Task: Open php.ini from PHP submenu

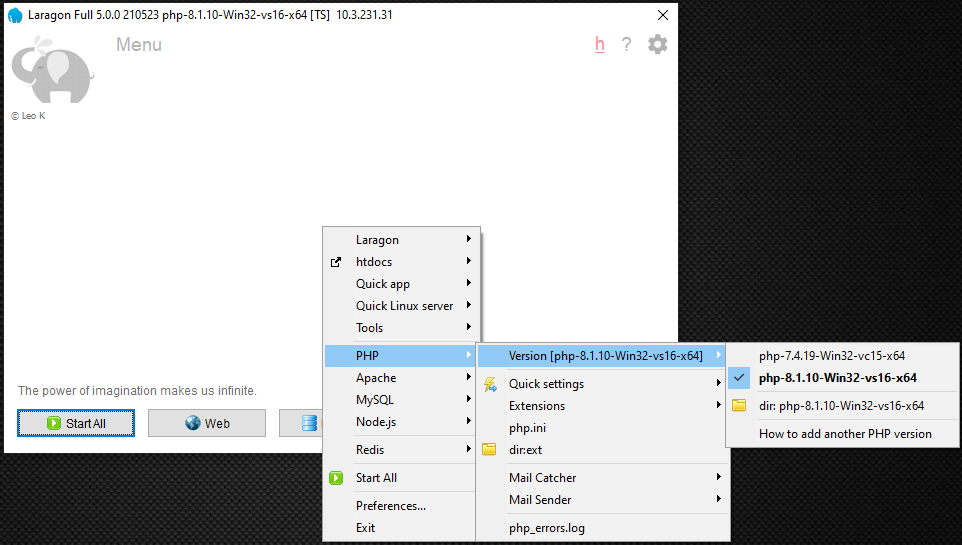Action: pos(602,428)
